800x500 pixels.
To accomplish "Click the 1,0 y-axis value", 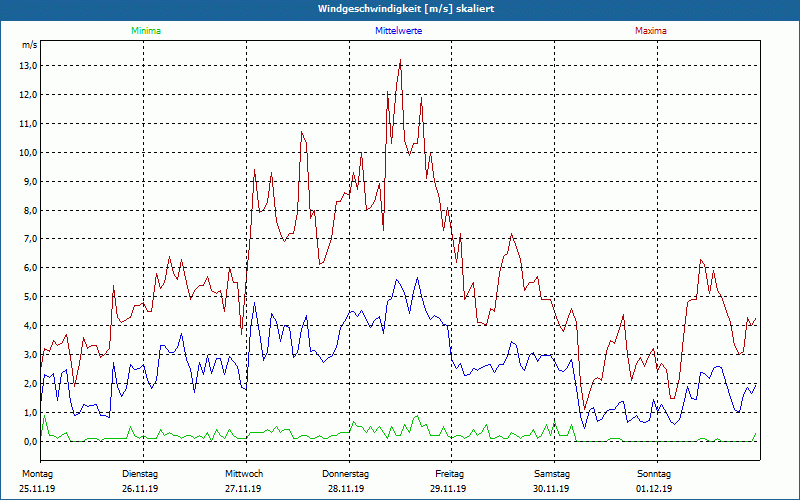I will coord(30,412).
